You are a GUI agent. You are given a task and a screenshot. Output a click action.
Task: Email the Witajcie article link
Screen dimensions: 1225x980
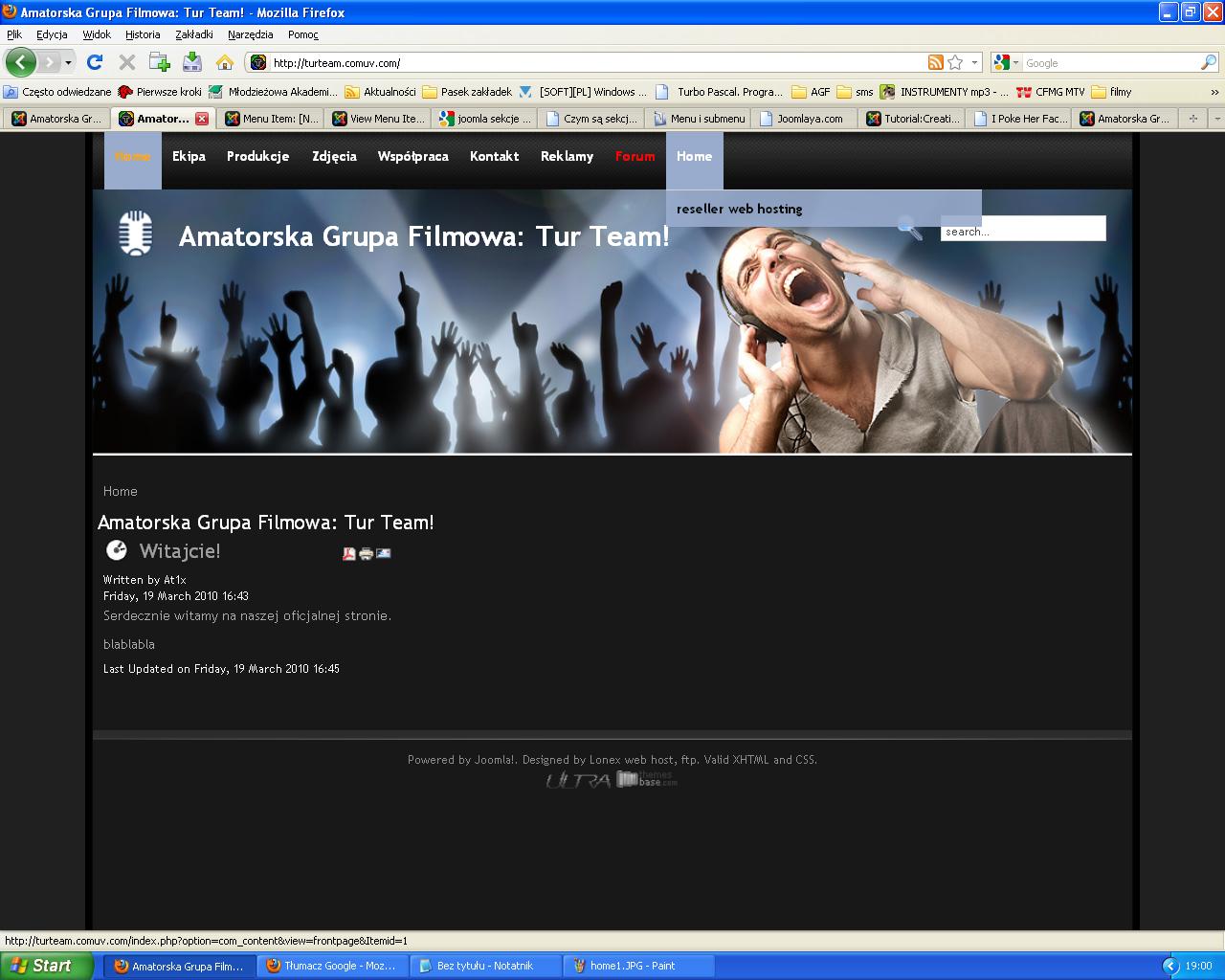[x=383, y=553]
